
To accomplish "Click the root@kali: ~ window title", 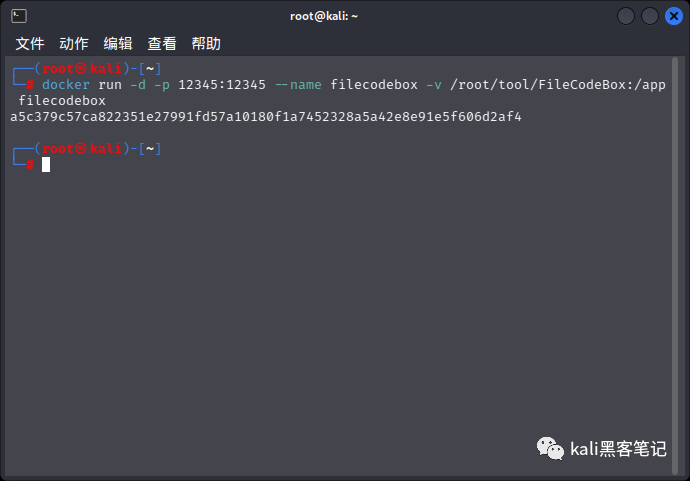I will [324, 16].
